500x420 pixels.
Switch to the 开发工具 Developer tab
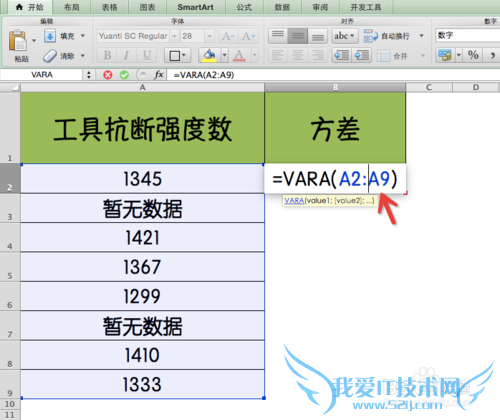(x=366, y=7)
